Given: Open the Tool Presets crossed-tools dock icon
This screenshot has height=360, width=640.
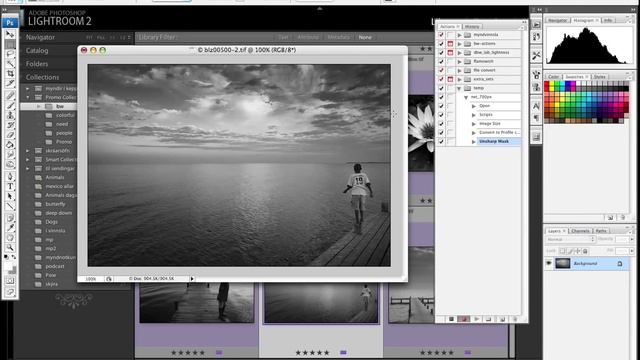Looking at the screenshot, I should (x=536, y=56).
